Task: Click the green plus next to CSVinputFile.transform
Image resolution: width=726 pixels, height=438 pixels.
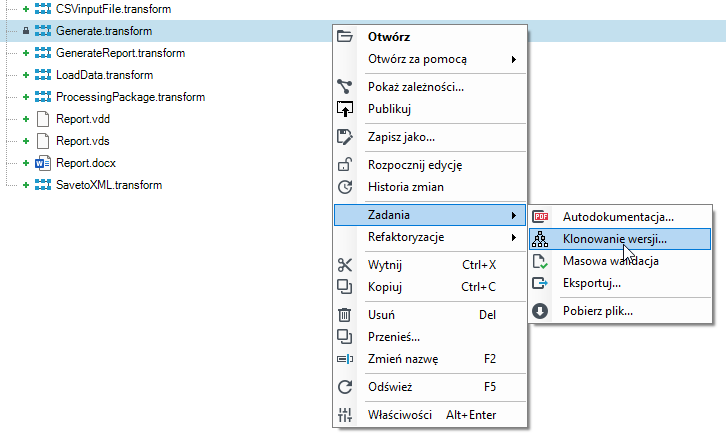Action: 26,9
